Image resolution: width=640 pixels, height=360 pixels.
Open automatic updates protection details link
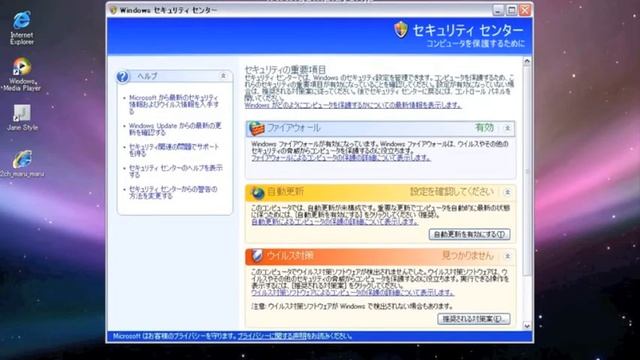[x=335, y=222]
